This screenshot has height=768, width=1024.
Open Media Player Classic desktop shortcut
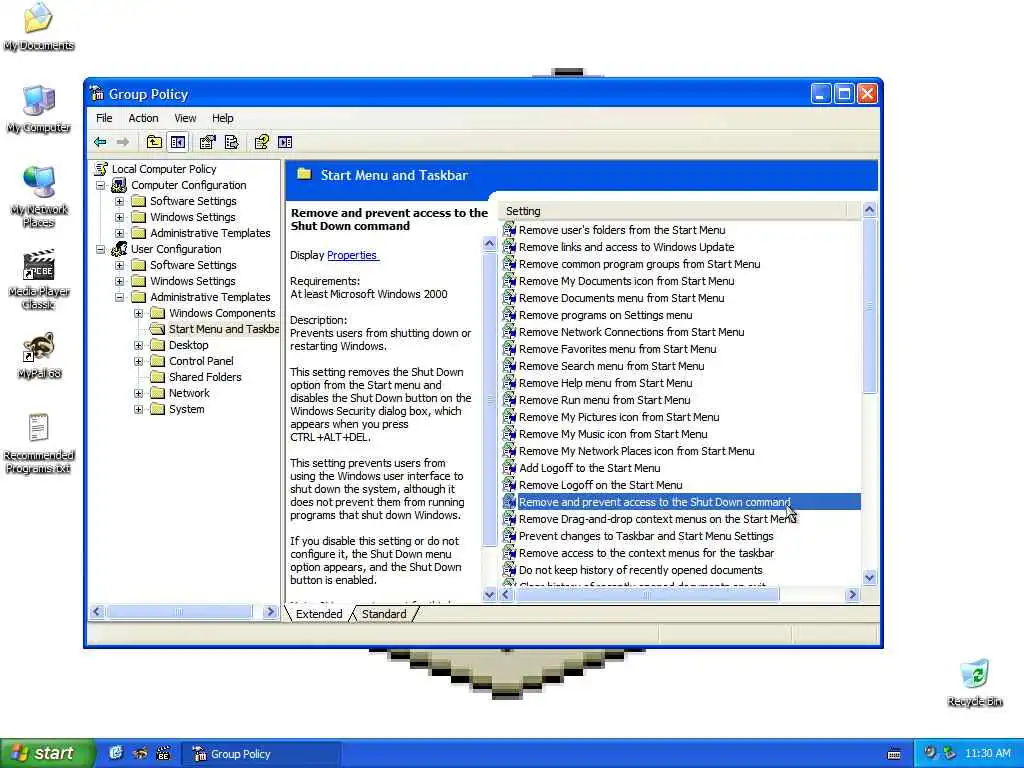coord(39,264)
